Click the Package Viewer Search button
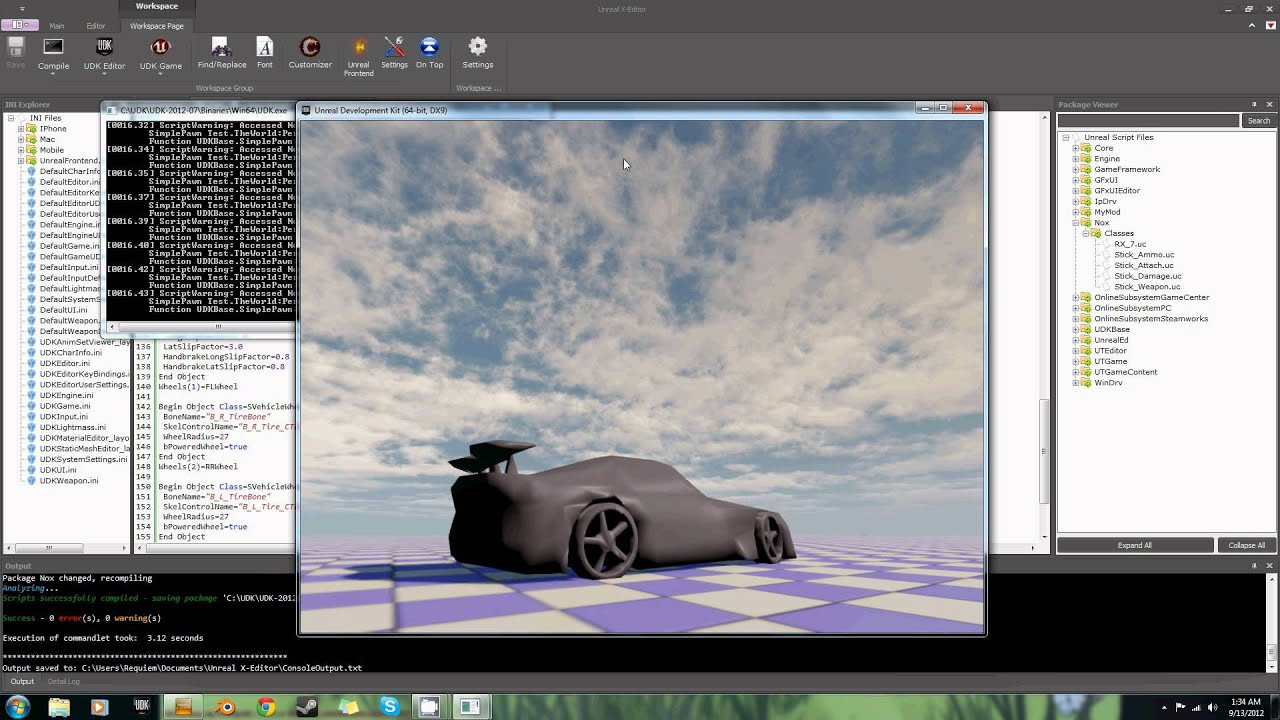This screenshot has height=720, width=1280. click(1258, 121)
